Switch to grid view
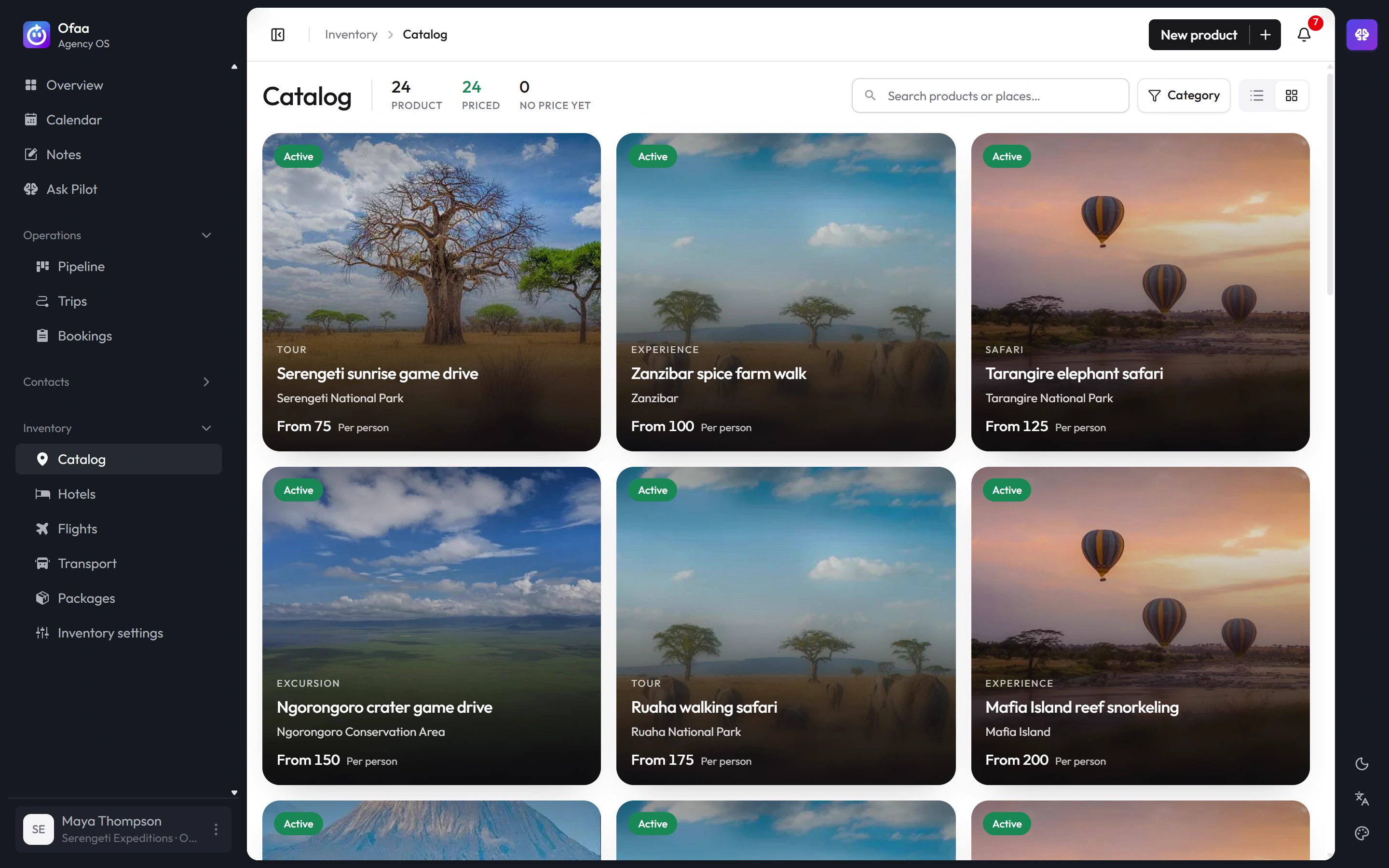 click(x=1292, y=95)
